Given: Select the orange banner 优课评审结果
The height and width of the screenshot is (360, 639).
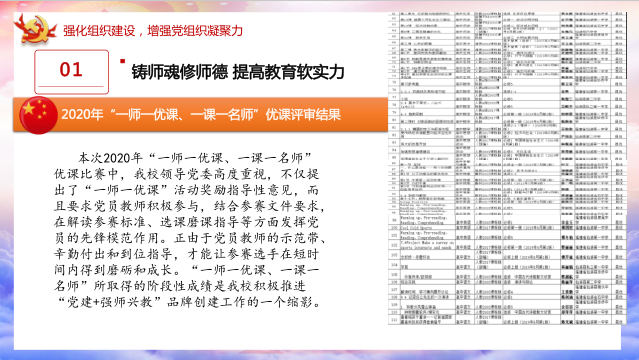Looking at the screenshot, I should point(201,115).
